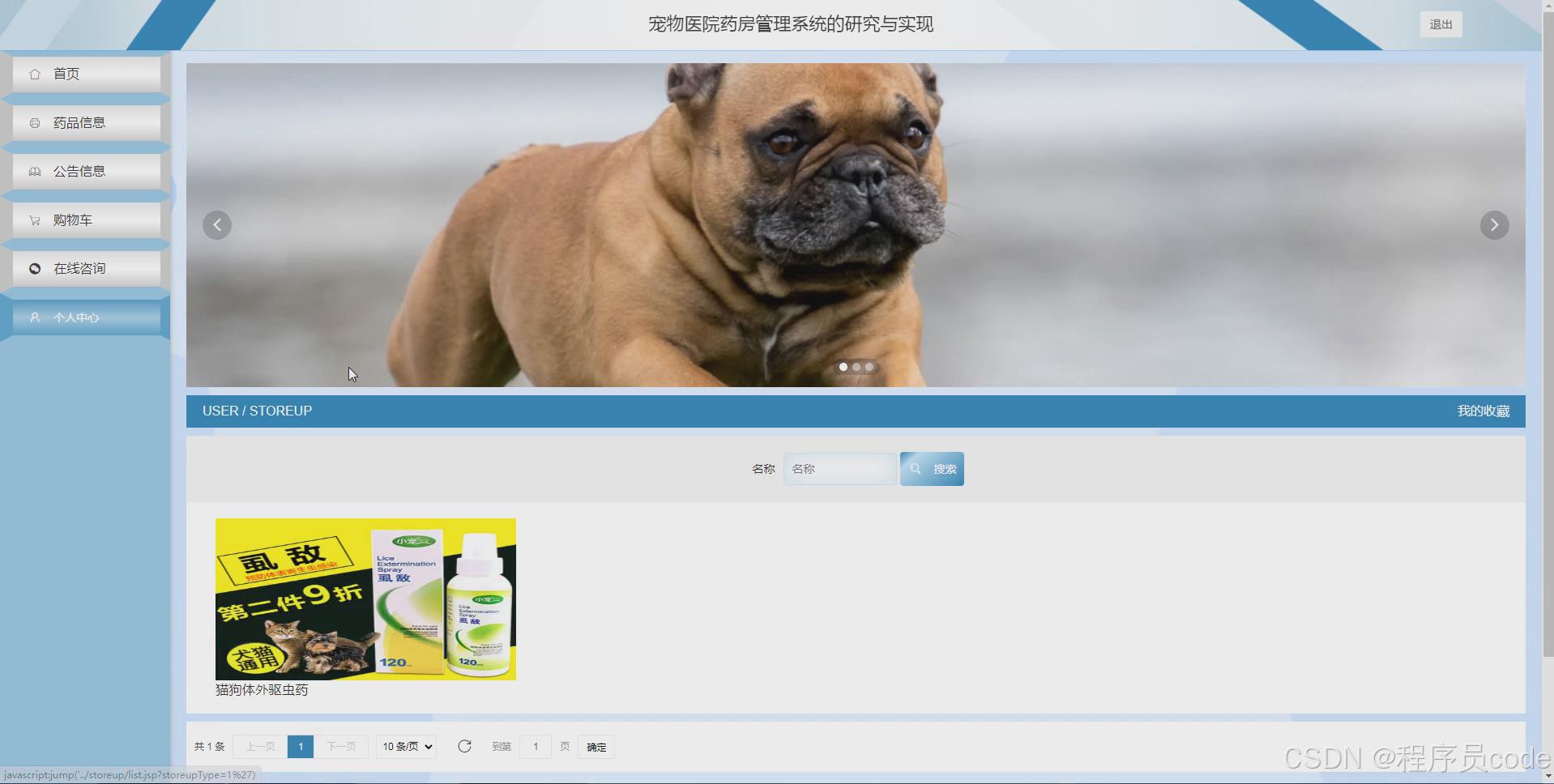Open the 10条/页 page size dropdown
Screen dimensions: 1554x784
[x=405, y=746]
